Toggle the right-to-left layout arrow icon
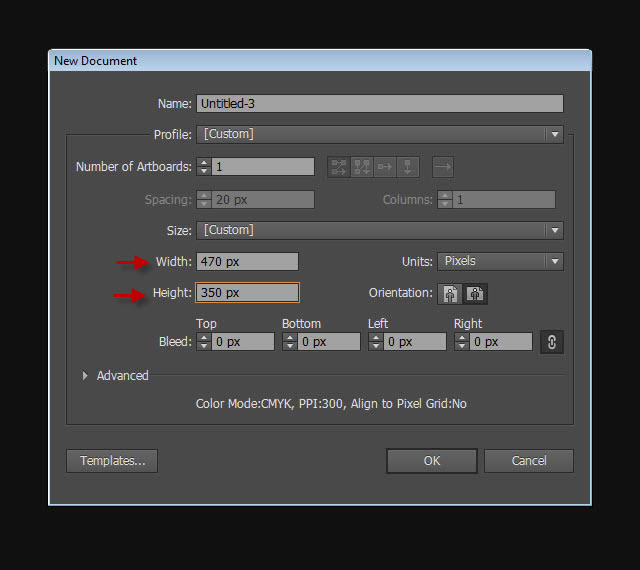This screenshot has height=570, width=640. (443, 167)
